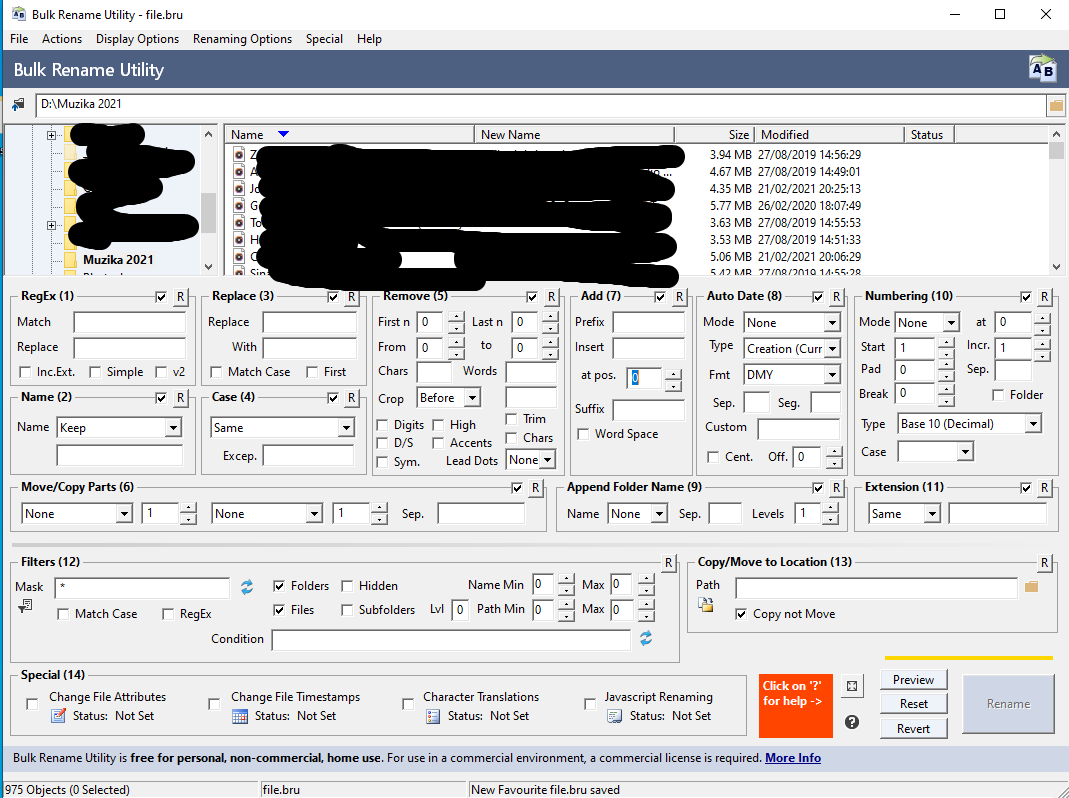This screenshot has height=798, width=1069.
Task: Reset Auto Date (8) section with R button
Action: point(837,297)
